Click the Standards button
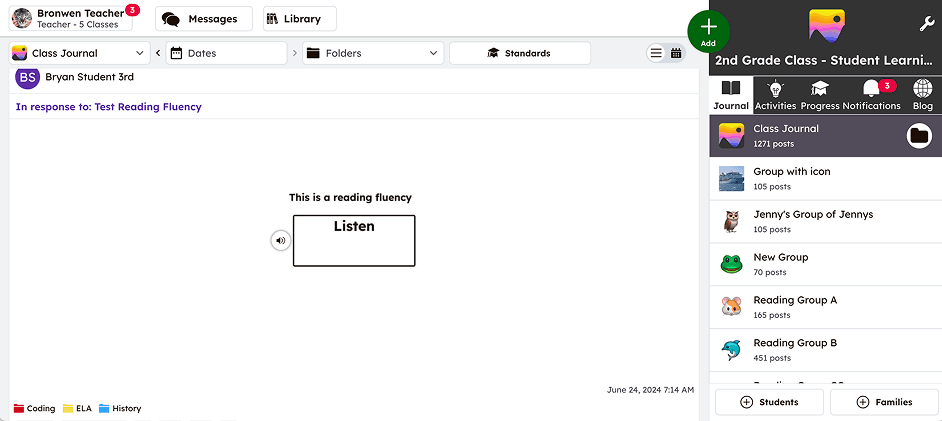Image resolution: width=942 pixels, height=421 pixels. (518, 53)
